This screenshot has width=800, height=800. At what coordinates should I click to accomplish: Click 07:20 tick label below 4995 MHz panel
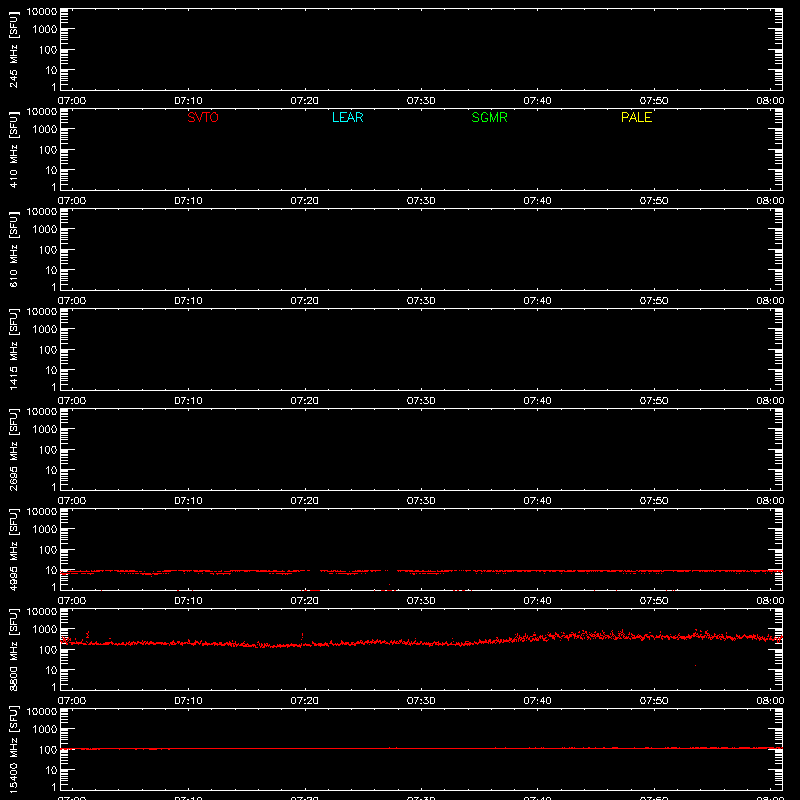pos(305,601)
